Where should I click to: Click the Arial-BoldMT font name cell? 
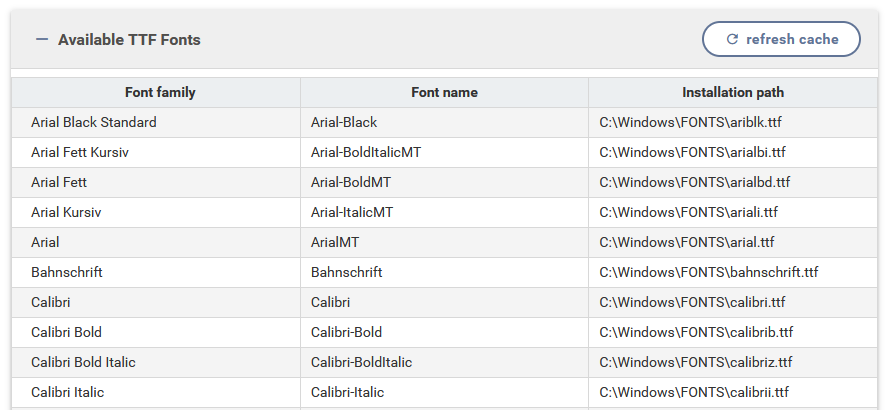pyautogui.click(x=351, y=182)
